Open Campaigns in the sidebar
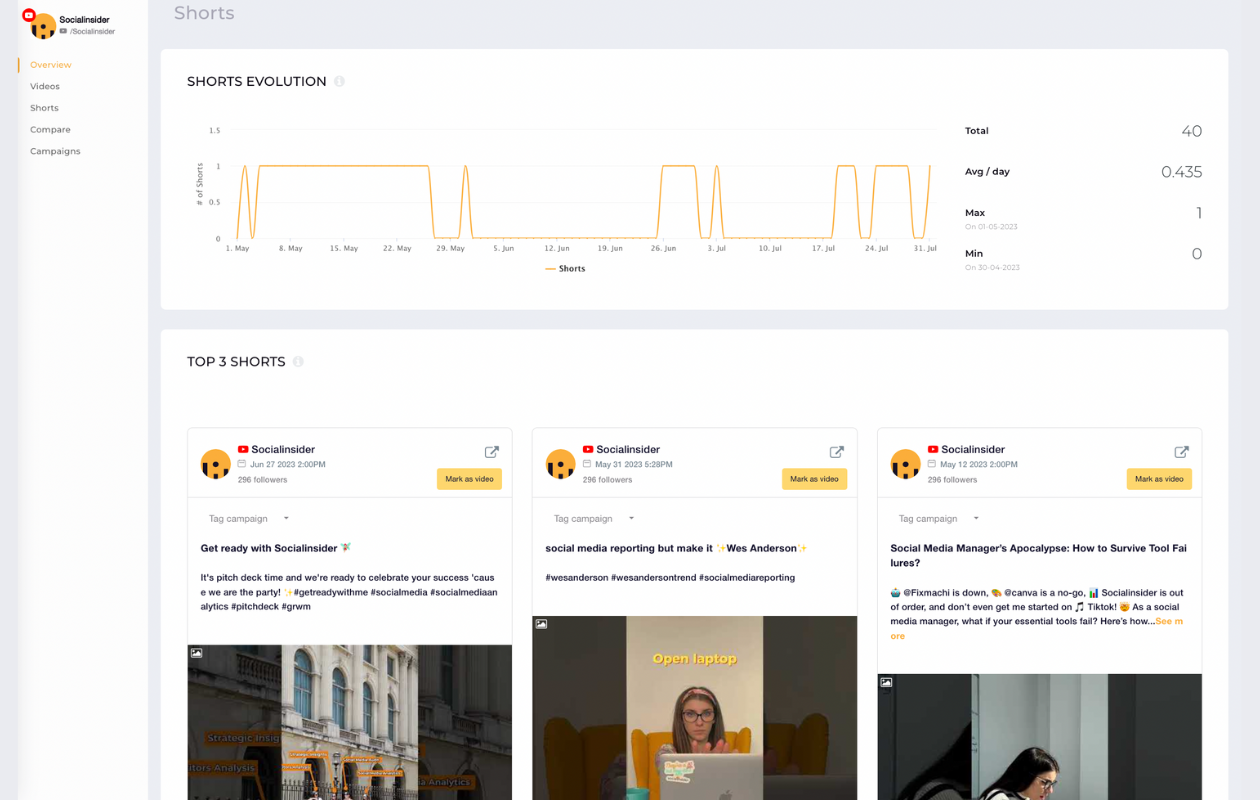The image size is (1260, 800). pos(55,151)
